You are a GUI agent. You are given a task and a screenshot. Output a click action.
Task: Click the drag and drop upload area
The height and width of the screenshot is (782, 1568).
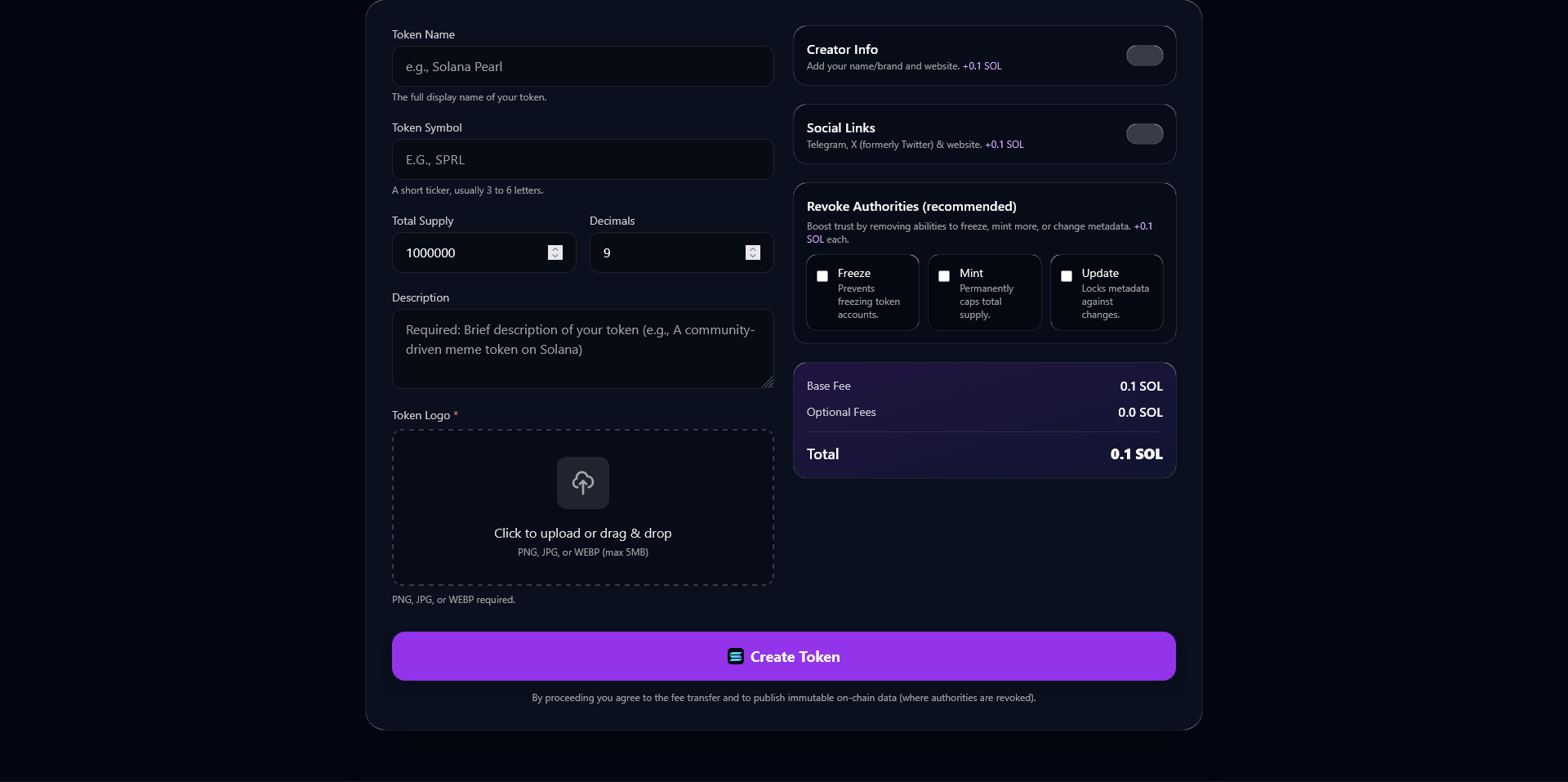click(582, 507)
